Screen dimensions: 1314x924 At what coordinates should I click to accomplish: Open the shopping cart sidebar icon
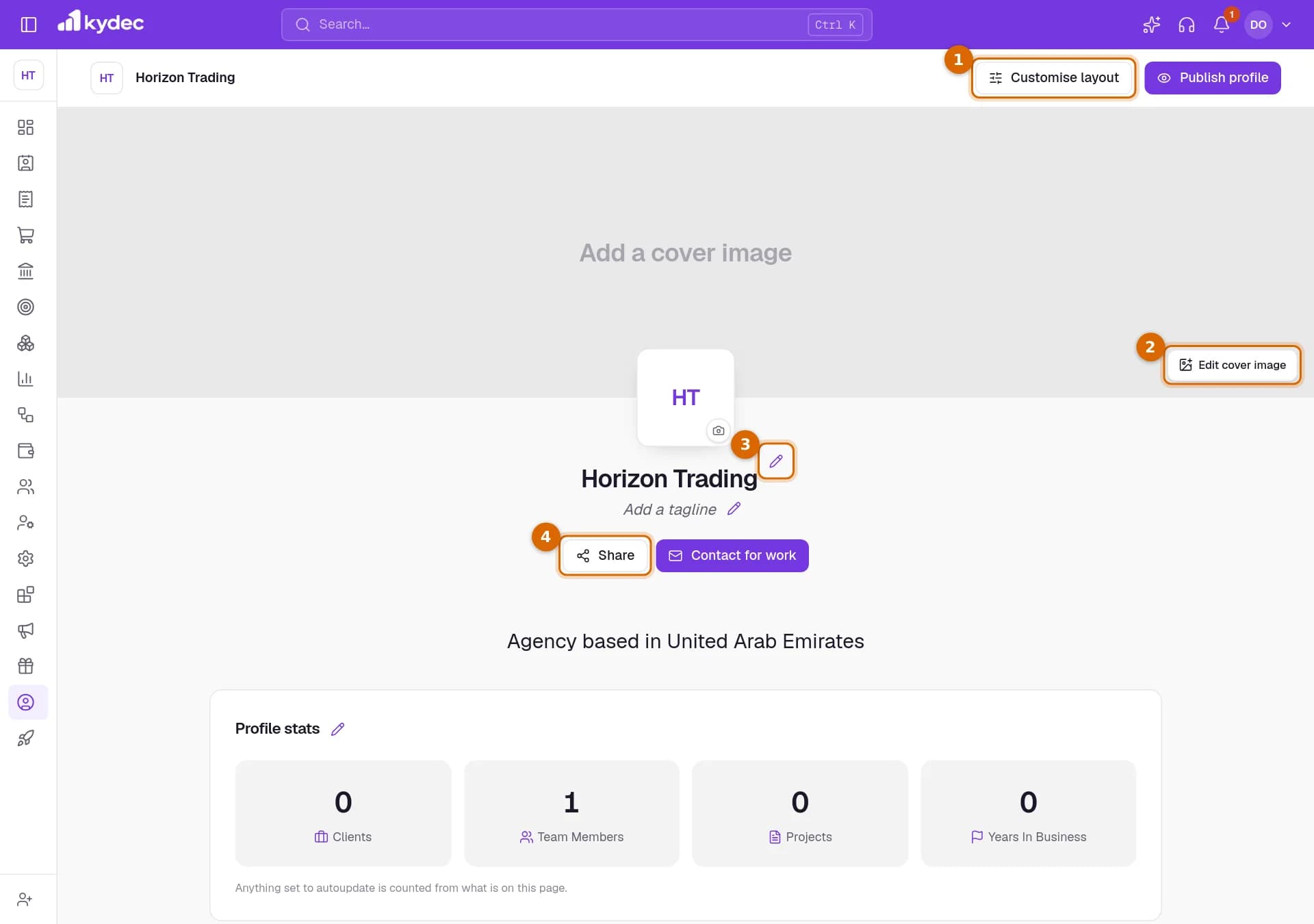pos(25,235)
